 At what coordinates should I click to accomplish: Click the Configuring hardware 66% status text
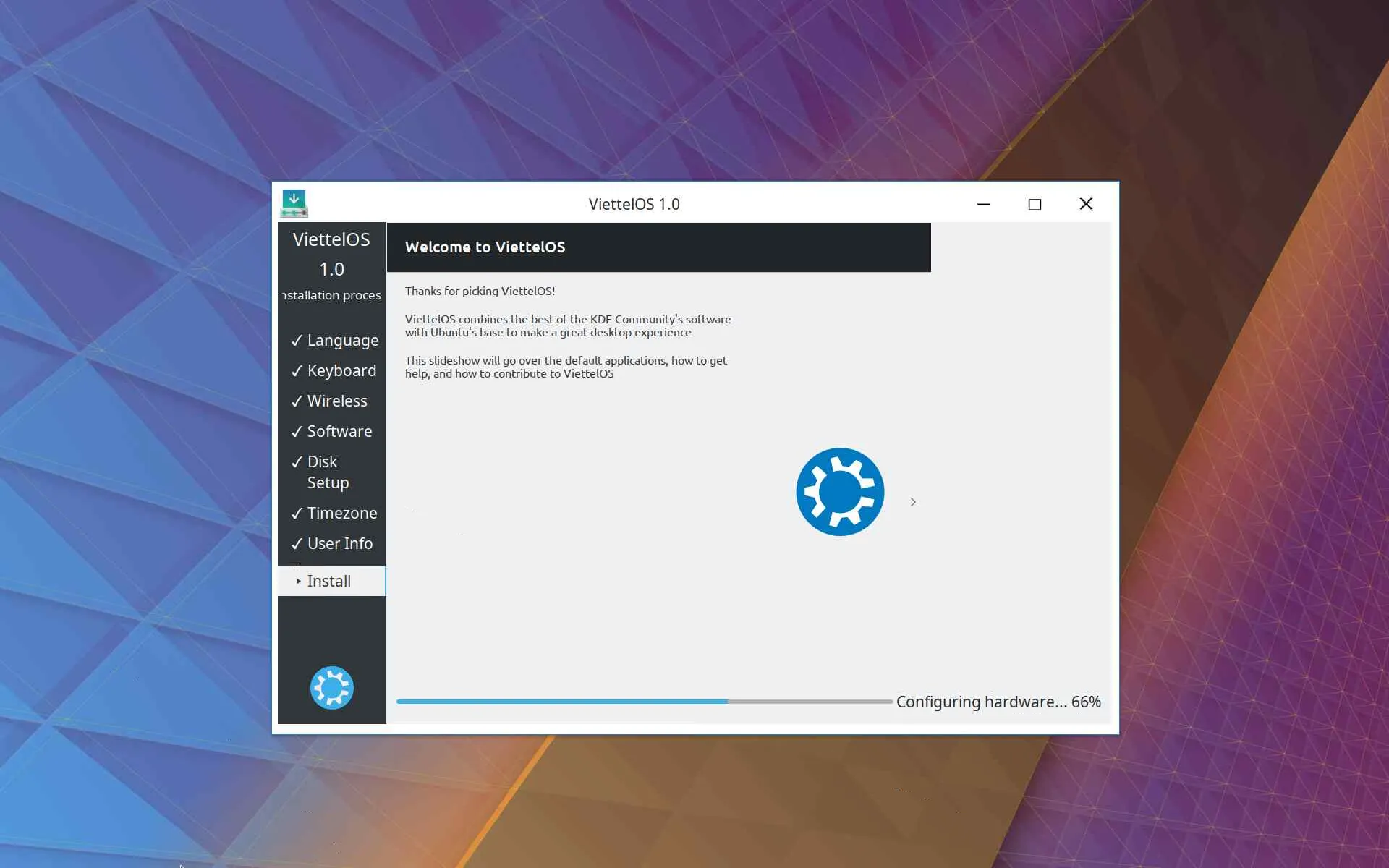(x=998, y=702)
